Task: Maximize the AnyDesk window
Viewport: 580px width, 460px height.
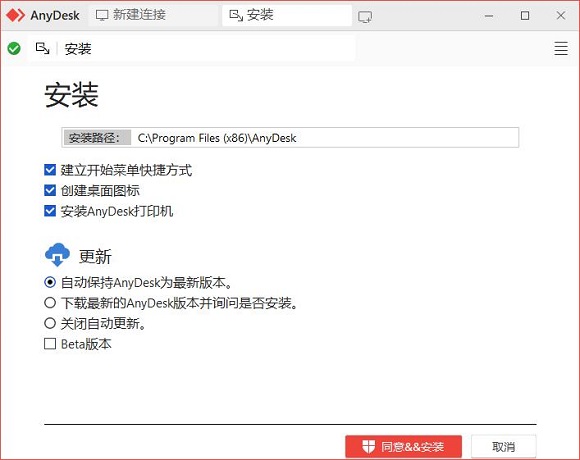Action: [525, 16]
